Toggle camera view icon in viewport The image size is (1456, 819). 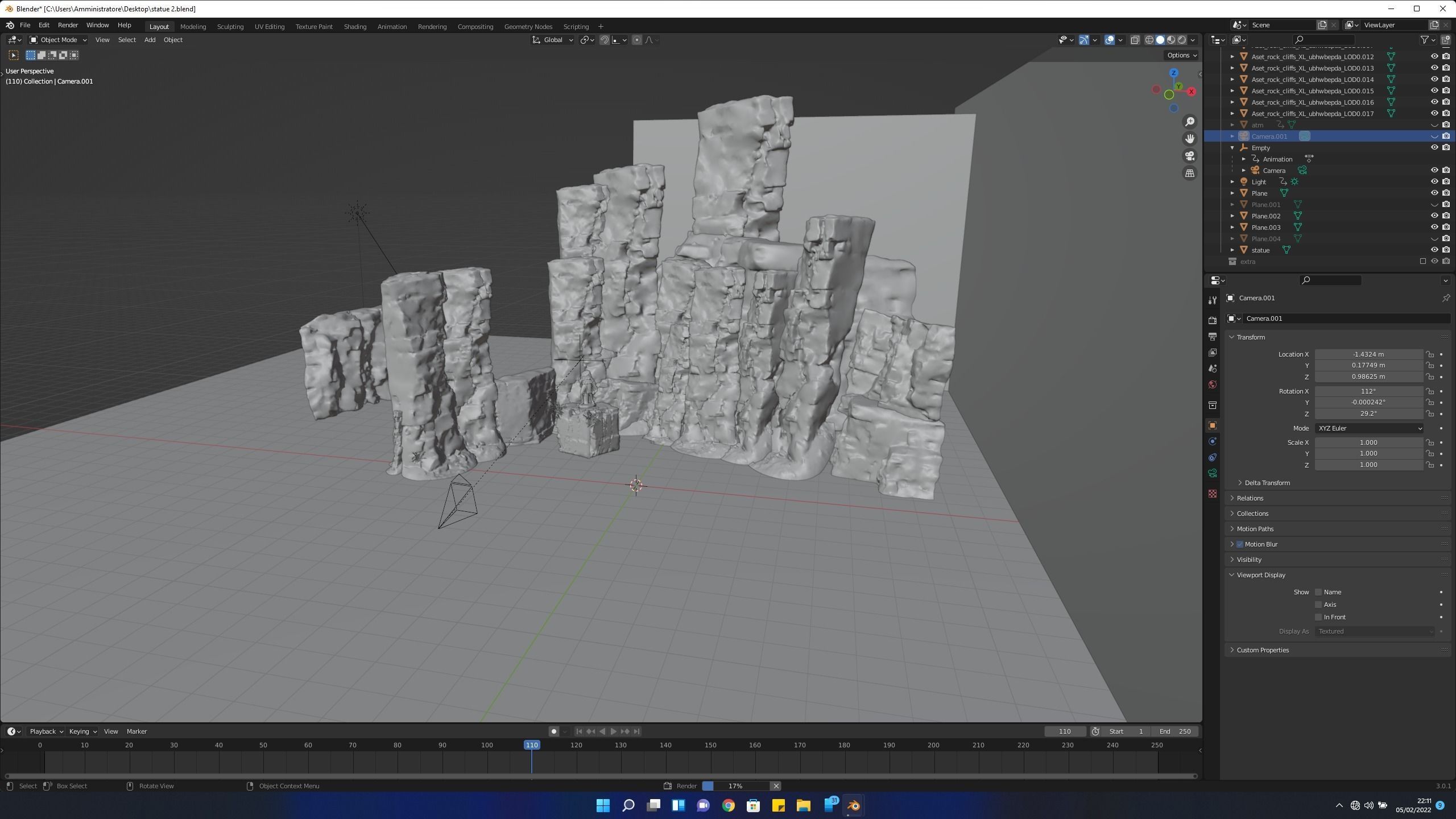point(1189,156)
